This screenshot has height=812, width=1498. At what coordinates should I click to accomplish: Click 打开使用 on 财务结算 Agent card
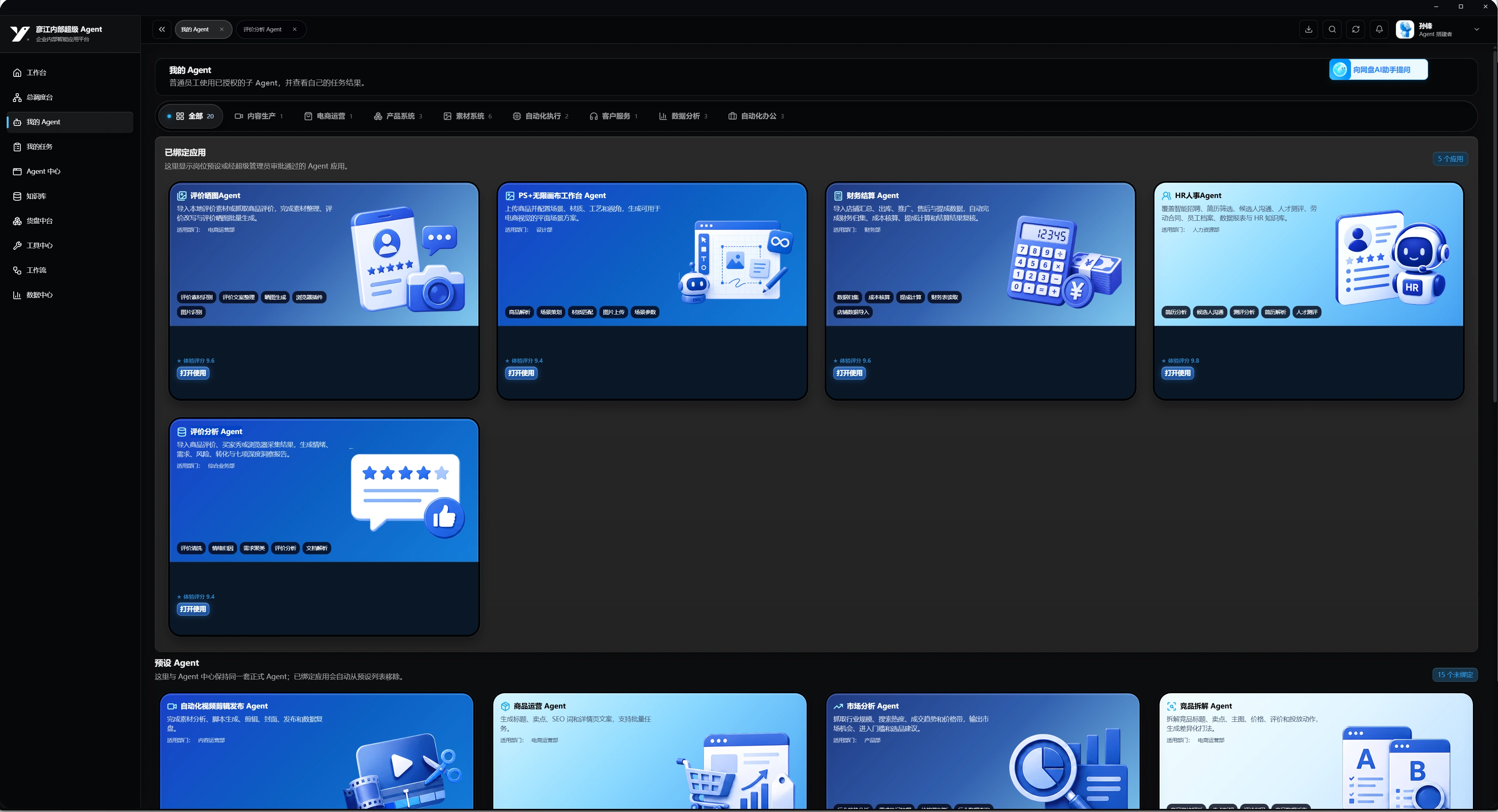(x=850, y=373)
